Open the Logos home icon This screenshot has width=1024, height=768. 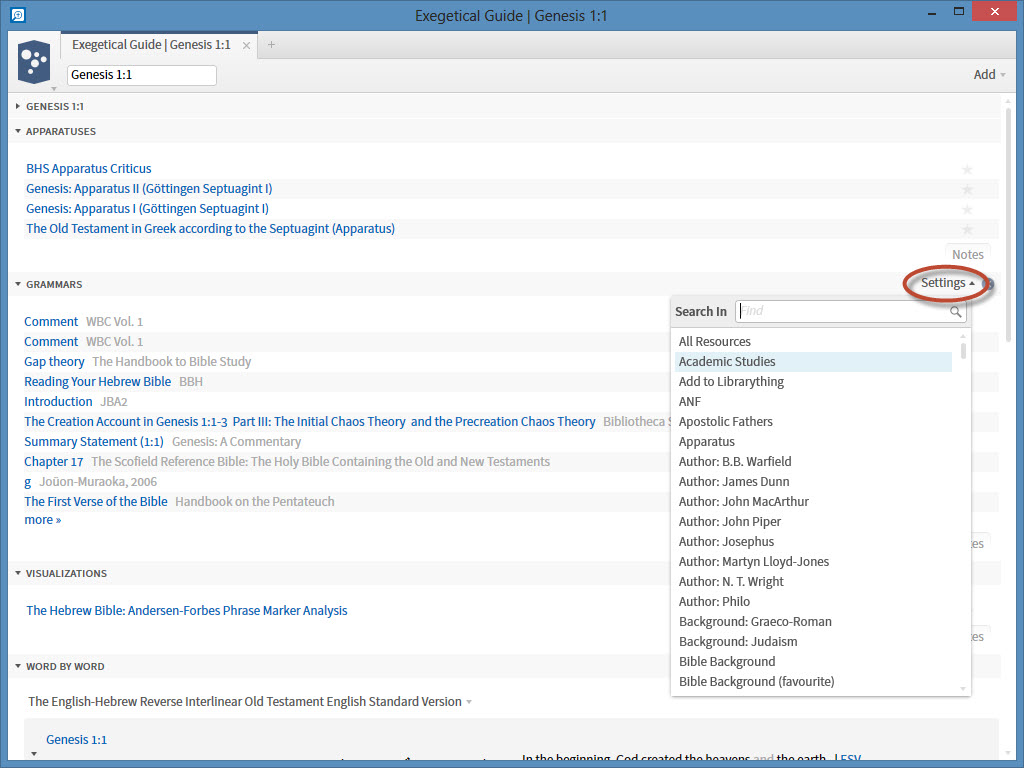34,62
